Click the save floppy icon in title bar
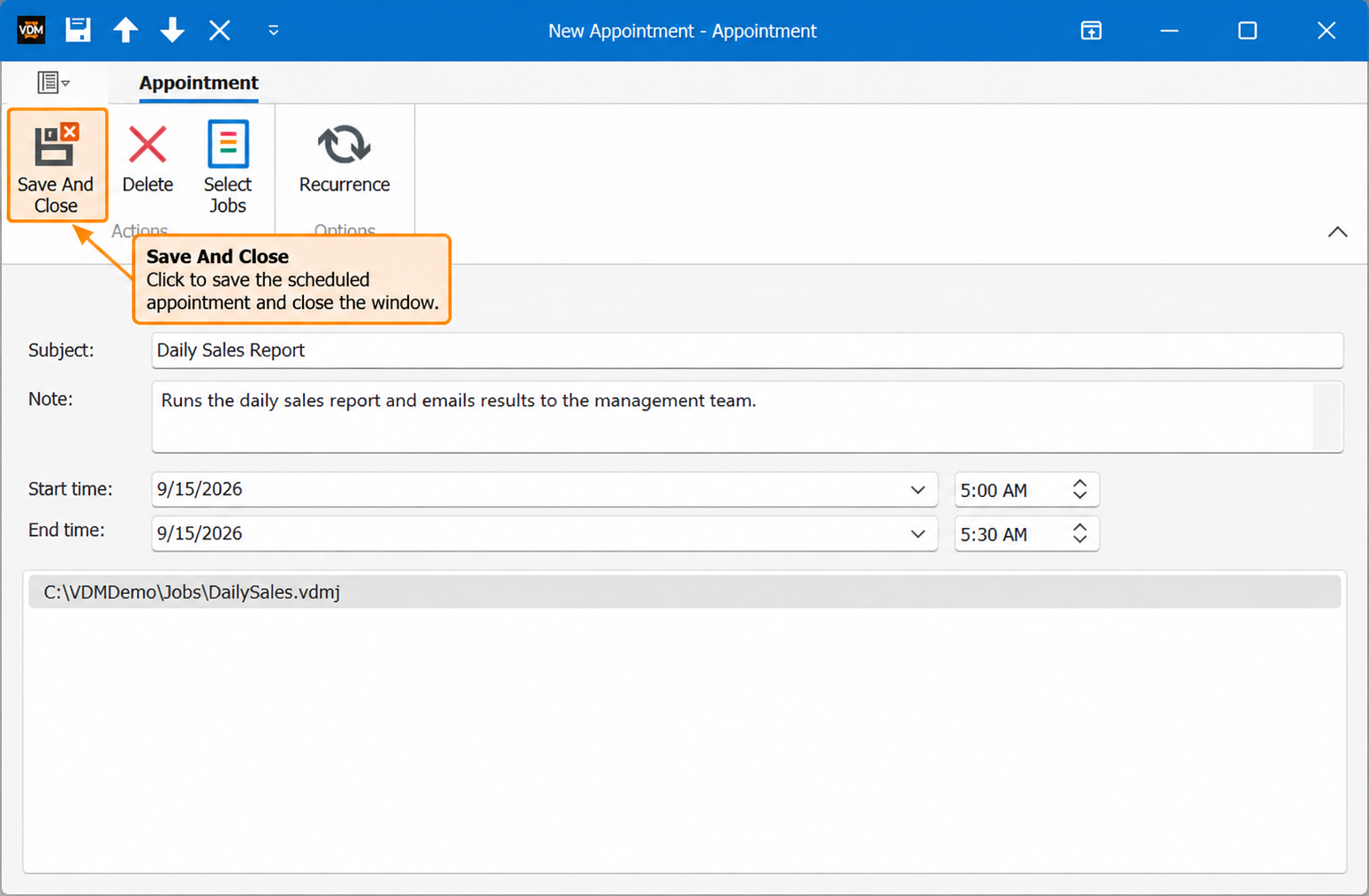This screenshot has height=896, width=1369. (78, 30)
